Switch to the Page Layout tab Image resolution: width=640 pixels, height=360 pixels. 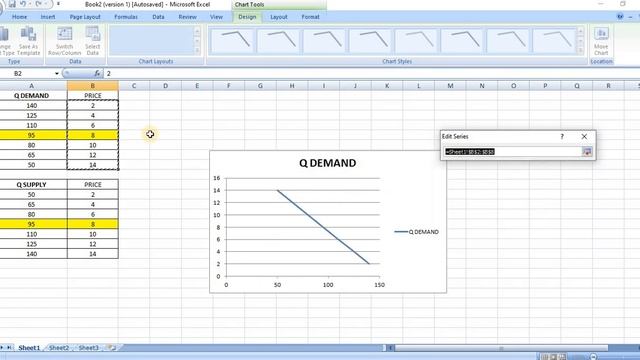click(85, 17)
